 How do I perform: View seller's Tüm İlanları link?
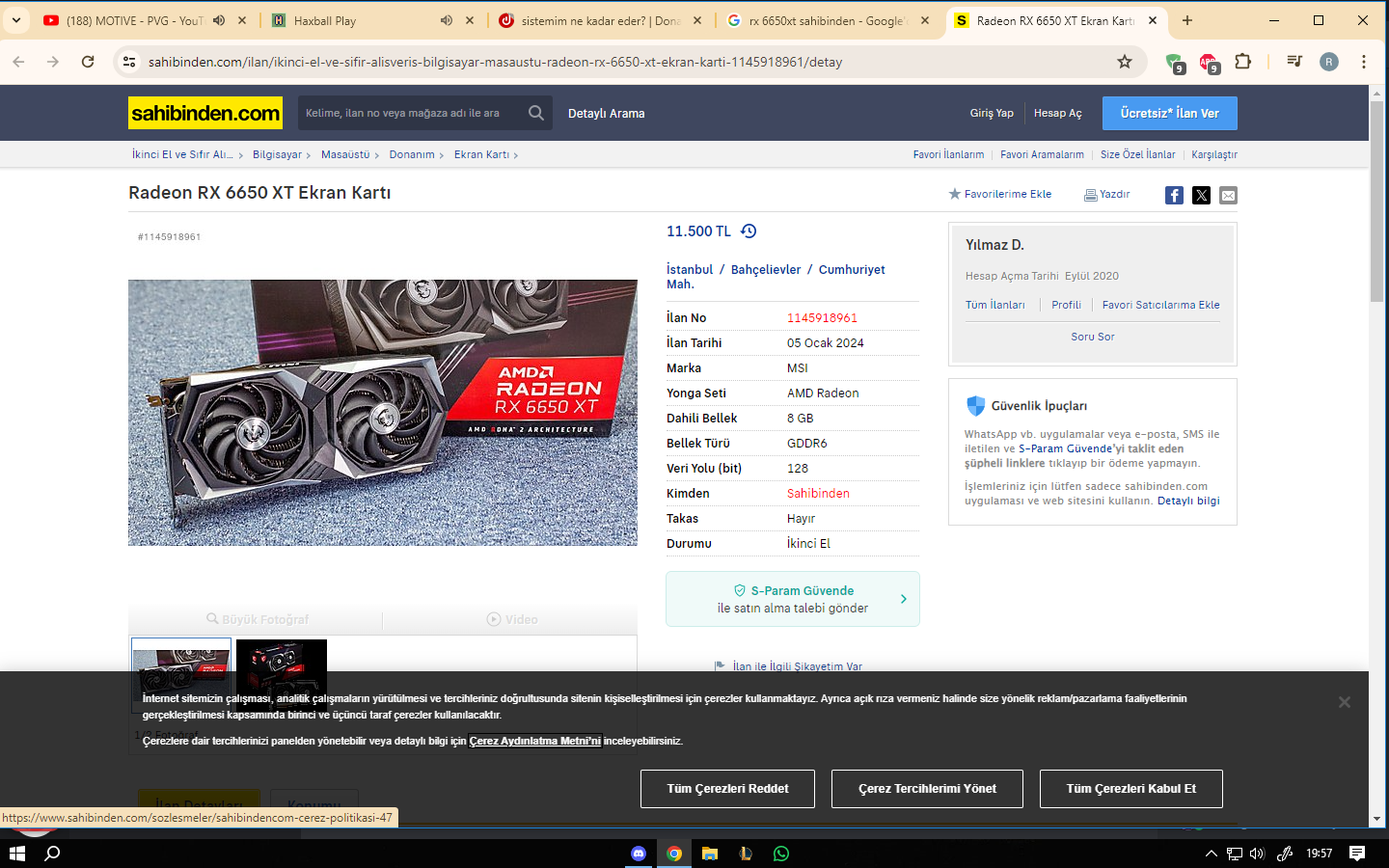[x=995, y=305]
